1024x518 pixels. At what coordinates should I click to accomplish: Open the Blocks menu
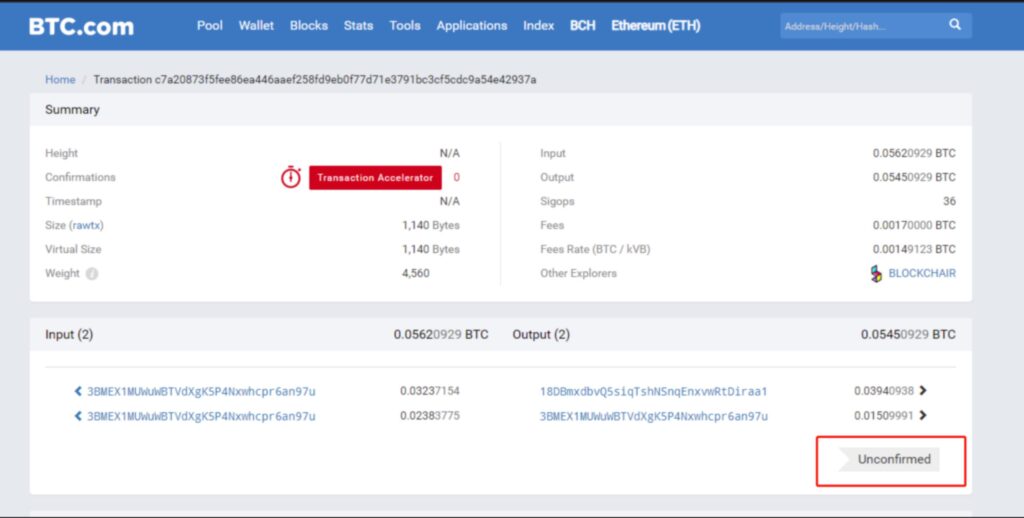(x=309, y=25)
